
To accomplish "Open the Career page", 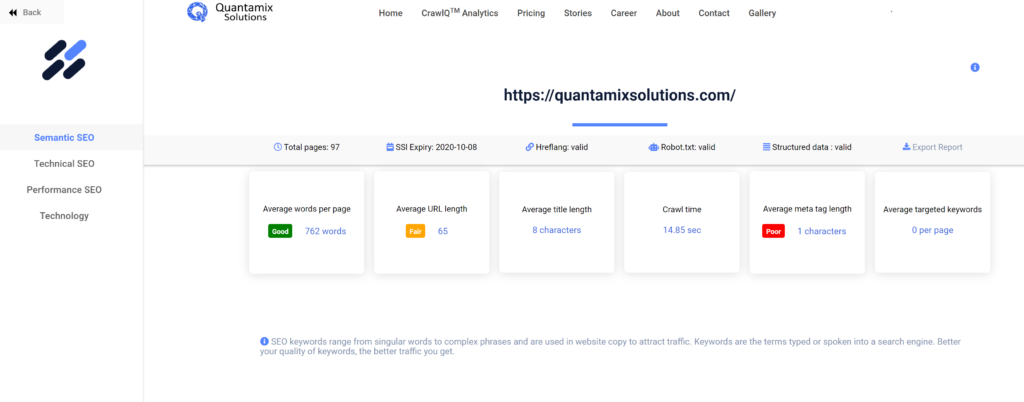I will (x=624, y=13).
